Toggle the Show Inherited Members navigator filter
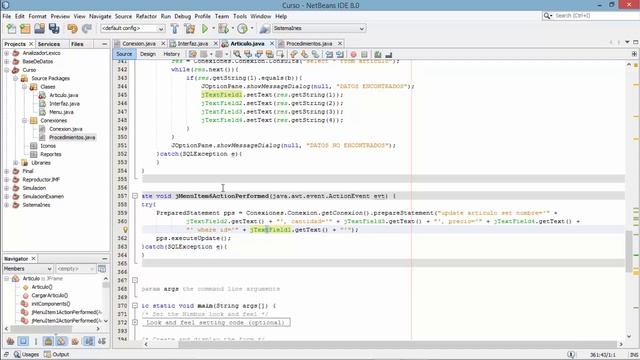The image size is (640, 360). click(x=10, y=341)
